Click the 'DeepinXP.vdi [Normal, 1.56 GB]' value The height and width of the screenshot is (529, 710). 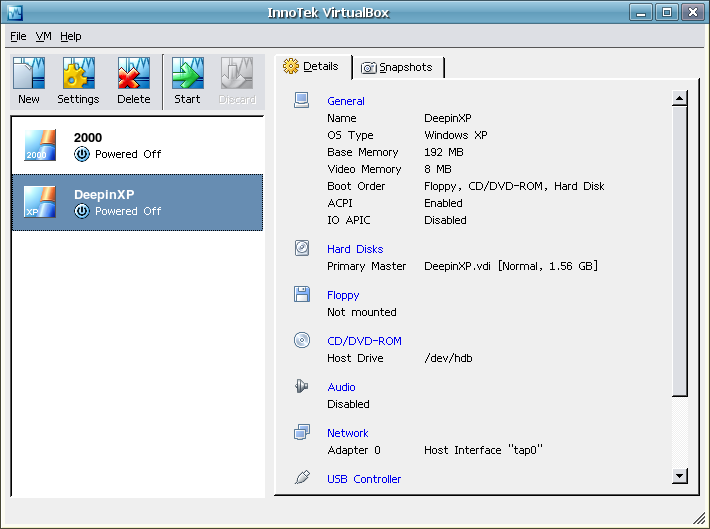click(511, 266)
